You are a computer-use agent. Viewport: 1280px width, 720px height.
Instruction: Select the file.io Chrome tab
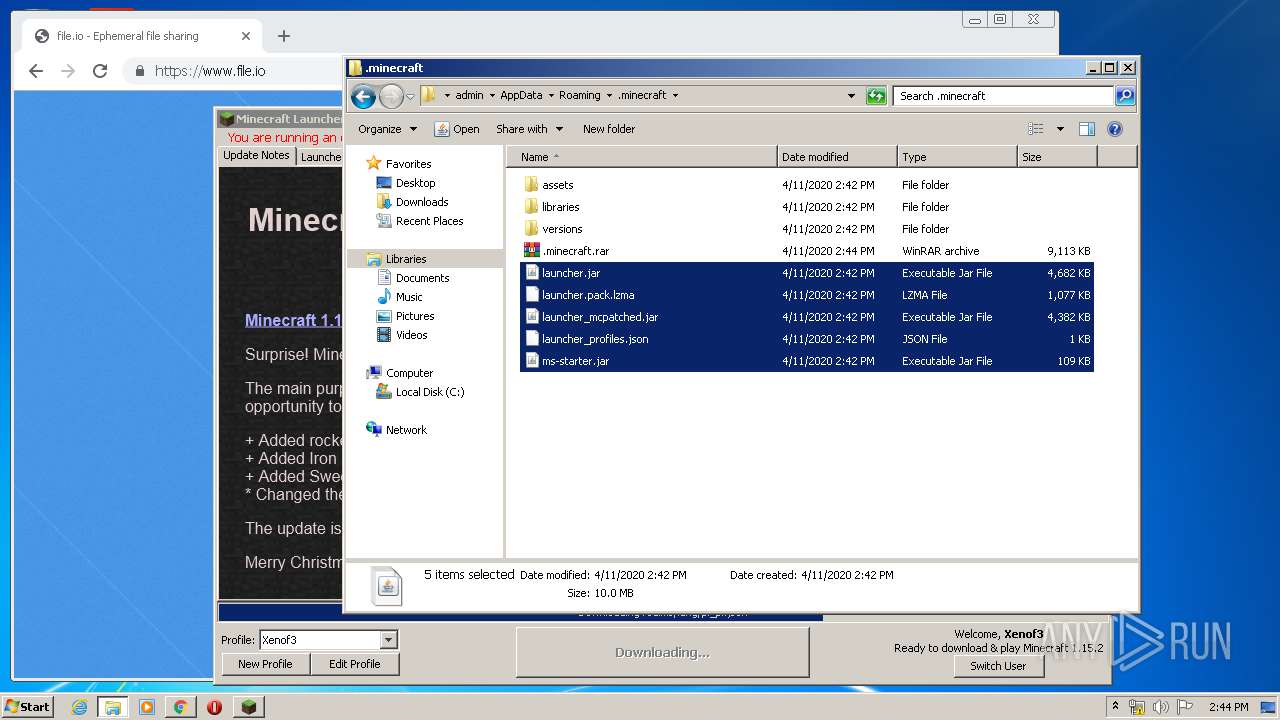point(143,36)
